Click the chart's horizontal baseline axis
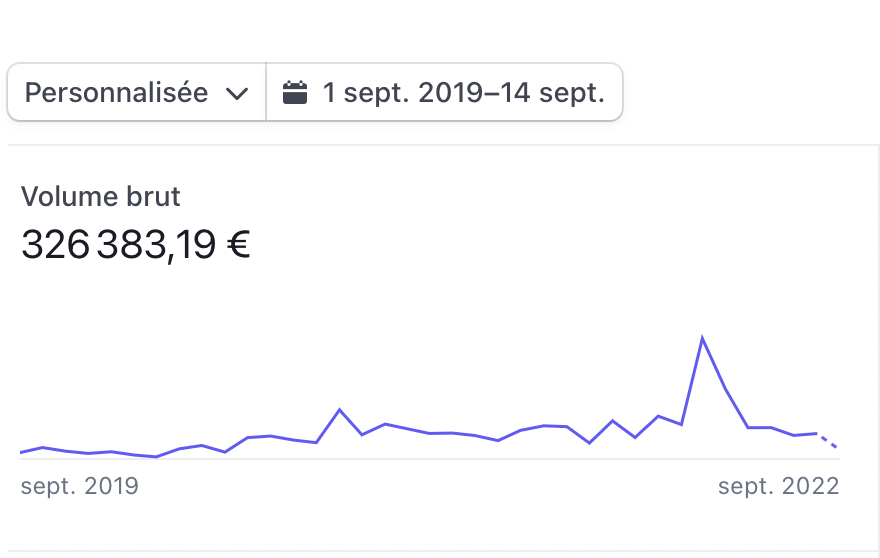The height and width of the screenshot is (558, 880). (430, 459)
